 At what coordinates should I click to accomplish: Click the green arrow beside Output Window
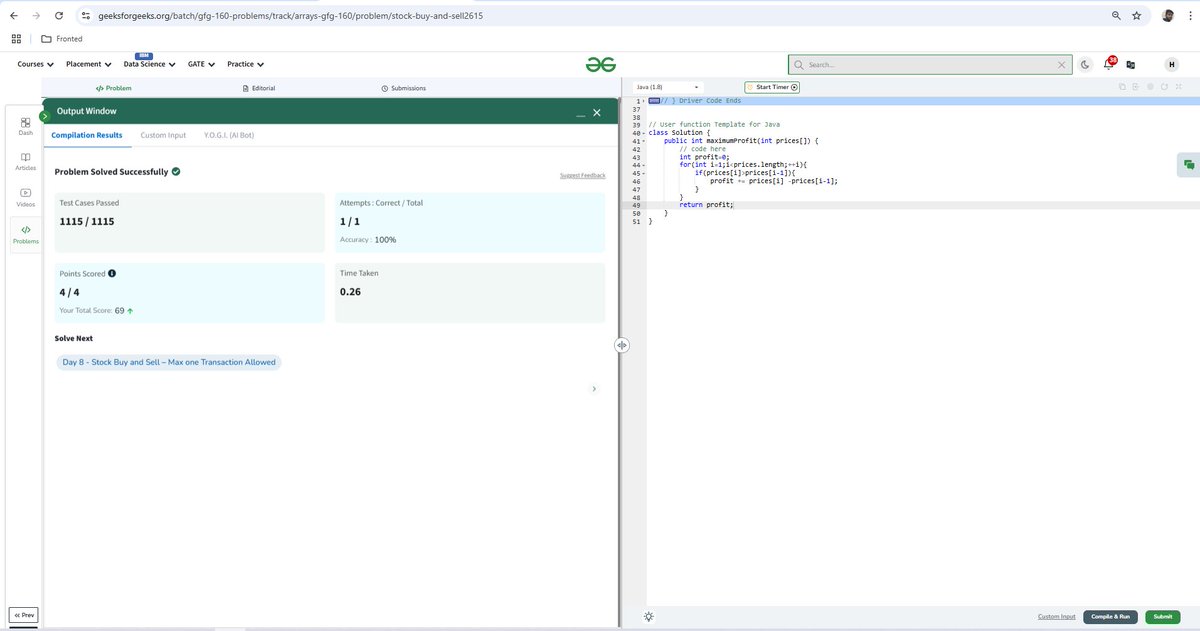point(44,116)
